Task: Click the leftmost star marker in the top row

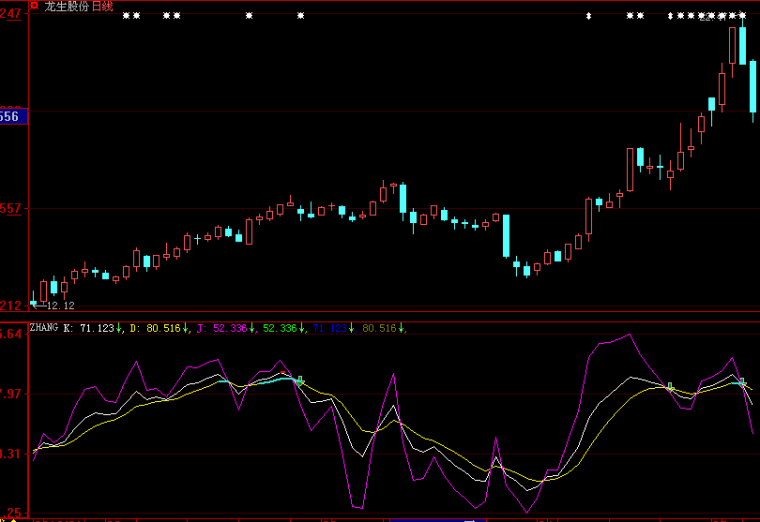Action: coord(126,16)
